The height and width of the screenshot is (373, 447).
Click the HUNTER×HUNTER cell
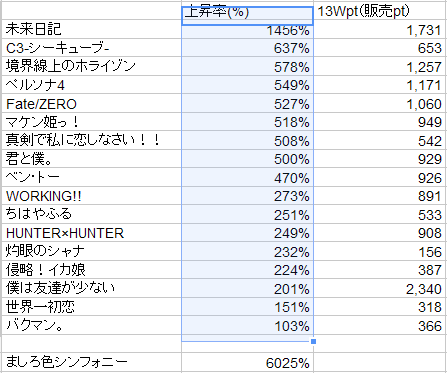click(92, 233)
